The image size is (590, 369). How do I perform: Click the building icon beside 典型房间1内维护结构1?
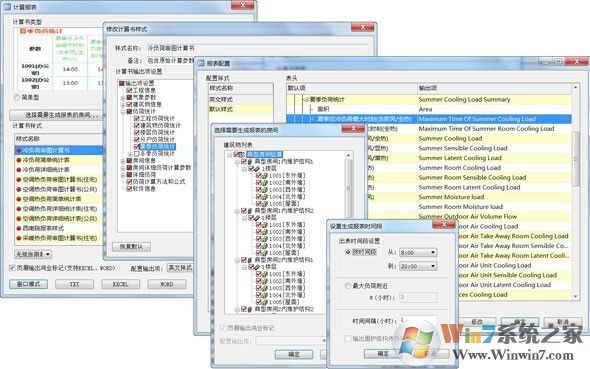(x=251, y=161)
